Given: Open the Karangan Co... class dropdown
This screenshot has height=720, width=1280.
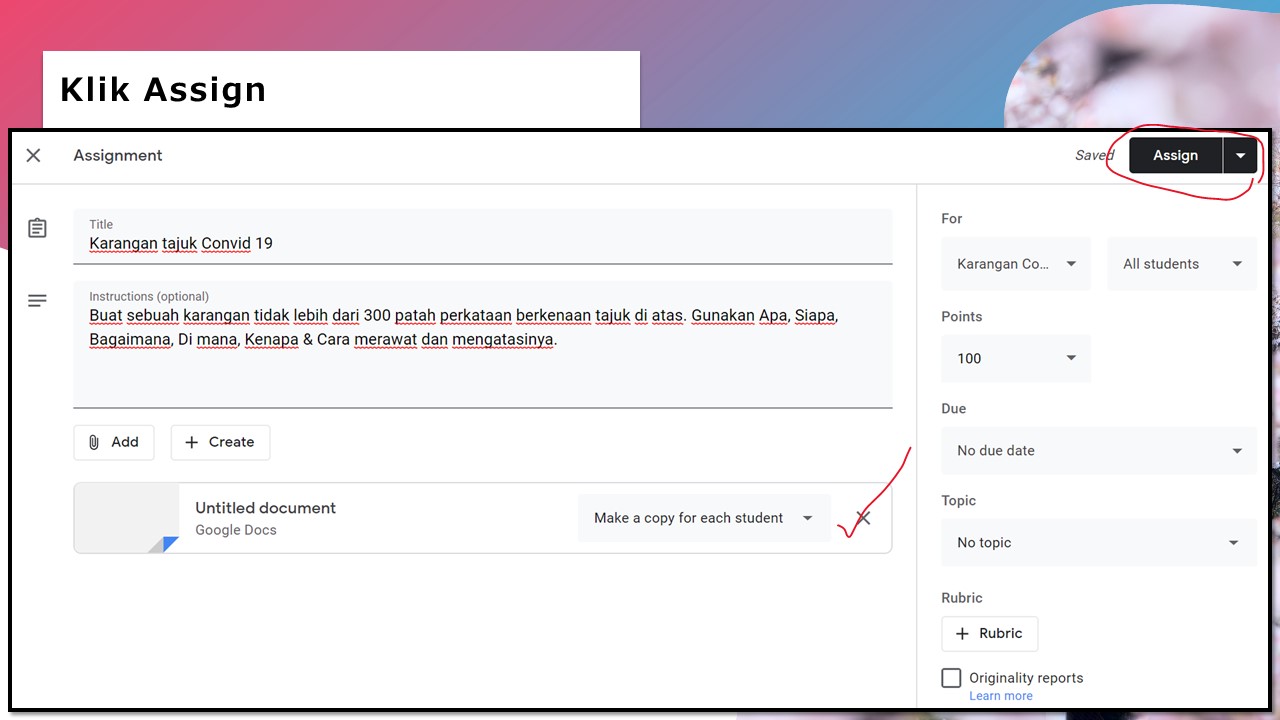Looking at the screenshot, I should click(x=1016, y=264).
